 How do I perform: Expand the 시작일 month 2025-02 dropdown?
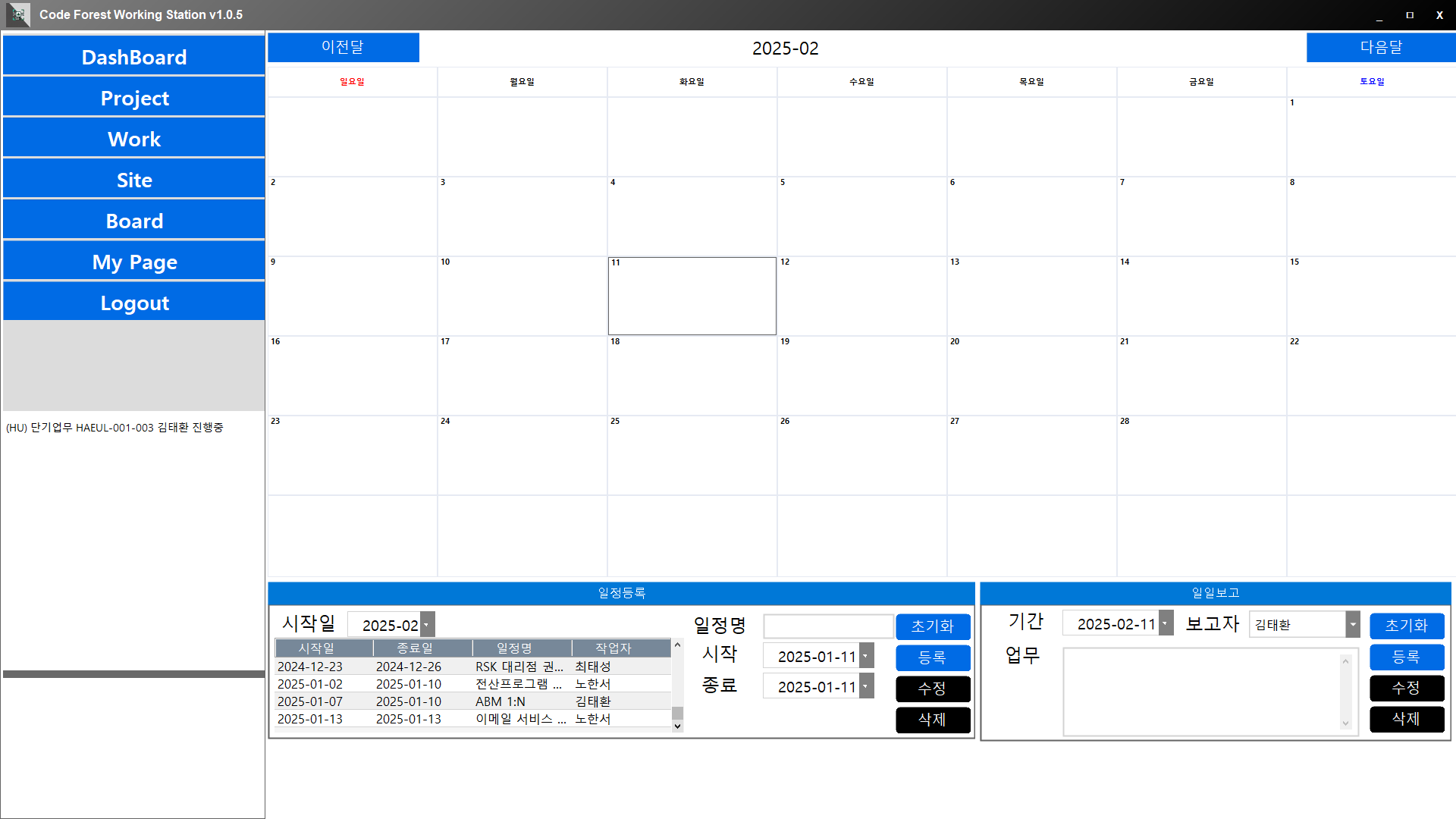(x=427, y=625)
